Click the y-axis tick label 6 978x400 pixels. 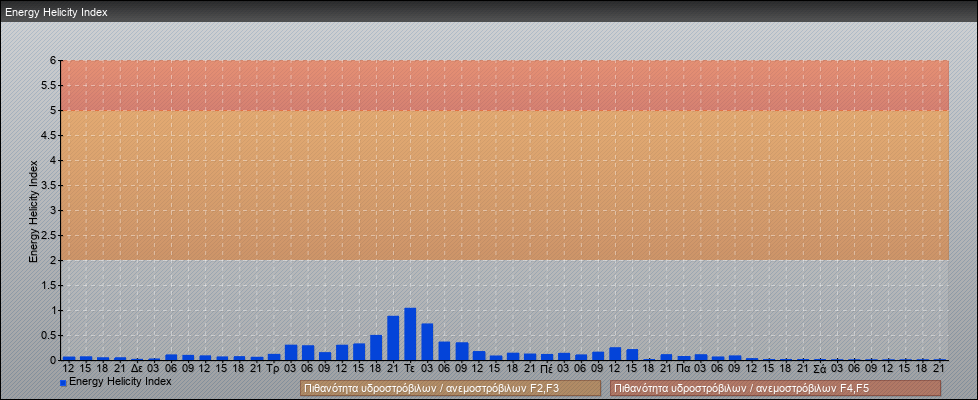[54, 60]
